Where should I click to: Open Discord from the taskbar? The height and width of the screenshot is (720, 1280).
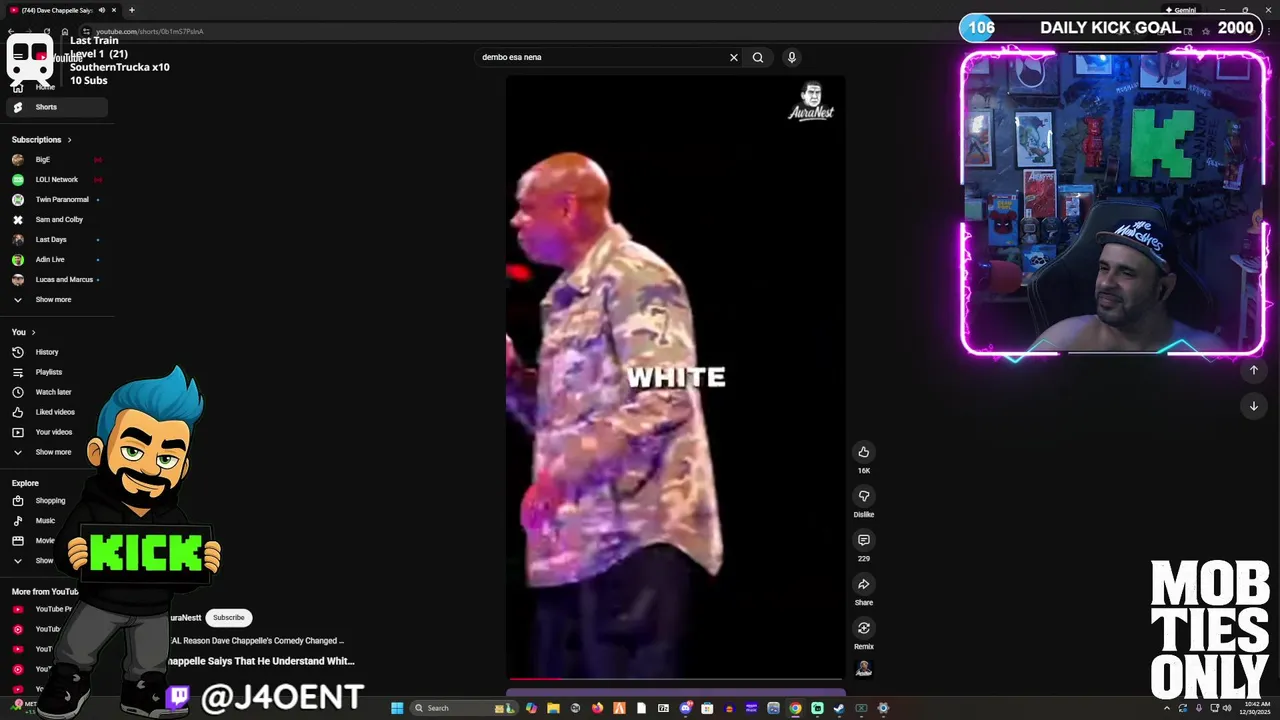tap(685, 708)
